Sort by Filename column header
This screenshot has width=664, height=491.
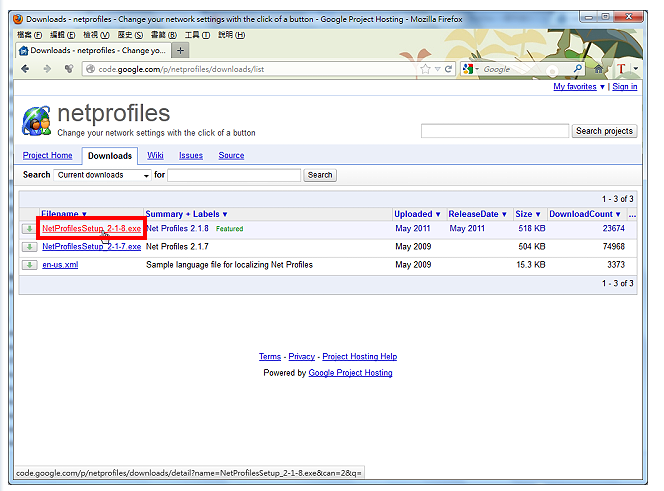tap(64, 214)
